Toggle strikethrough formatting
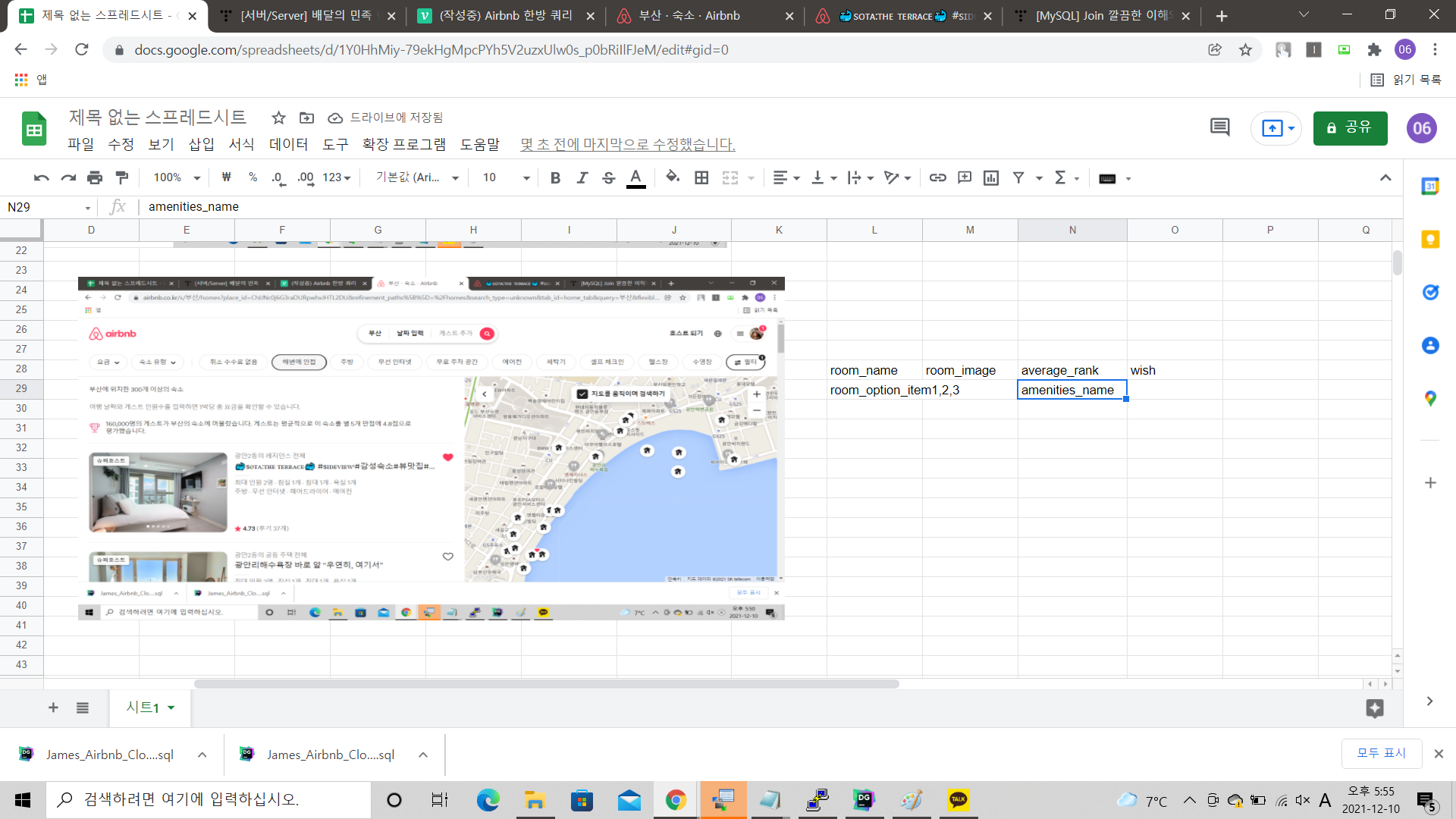This screenshot has width=1456, height=819. [x=608, y=177]
